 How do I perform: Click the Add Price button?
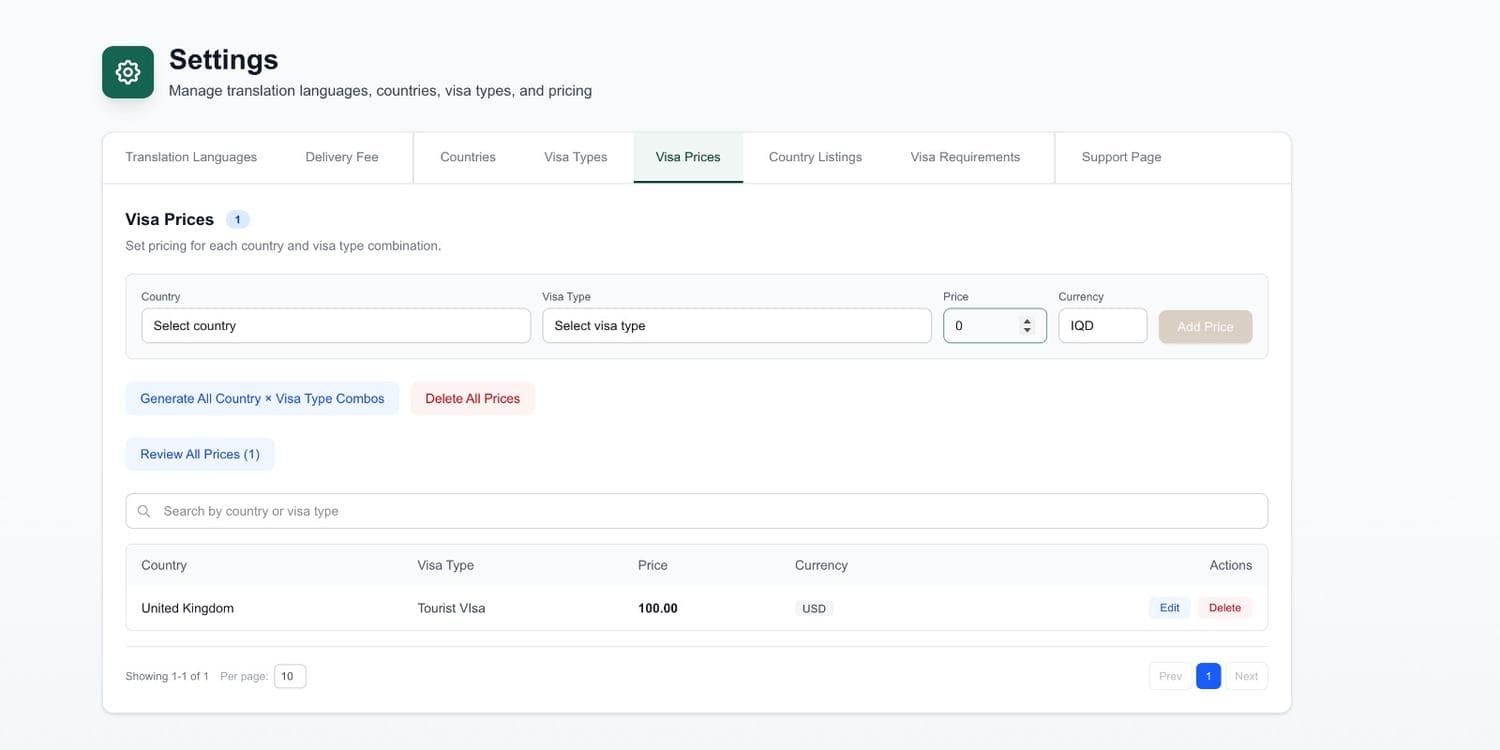1205,327
